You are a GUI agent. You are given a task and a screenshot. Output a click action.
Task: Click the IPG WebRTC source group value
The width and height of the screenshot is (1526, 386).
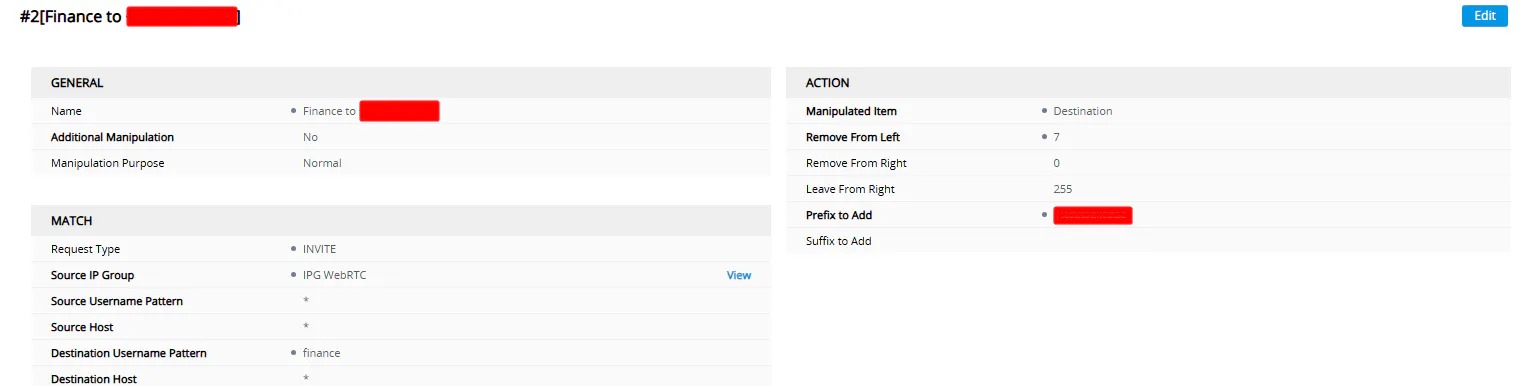(x=335, y=275)
